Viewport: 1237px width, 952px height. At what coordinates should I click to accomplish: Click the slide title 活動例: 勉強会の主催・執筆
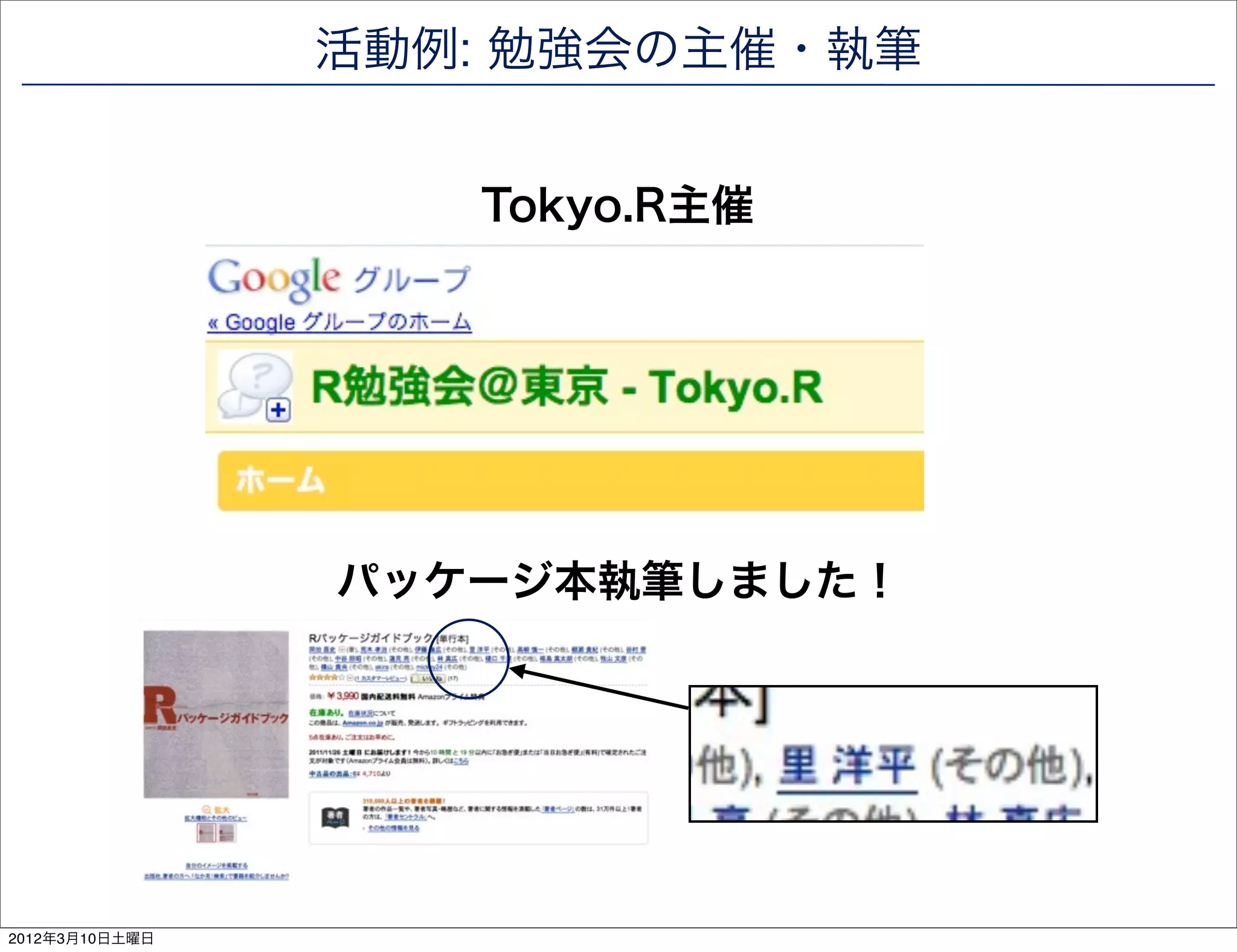coord(618,48)
